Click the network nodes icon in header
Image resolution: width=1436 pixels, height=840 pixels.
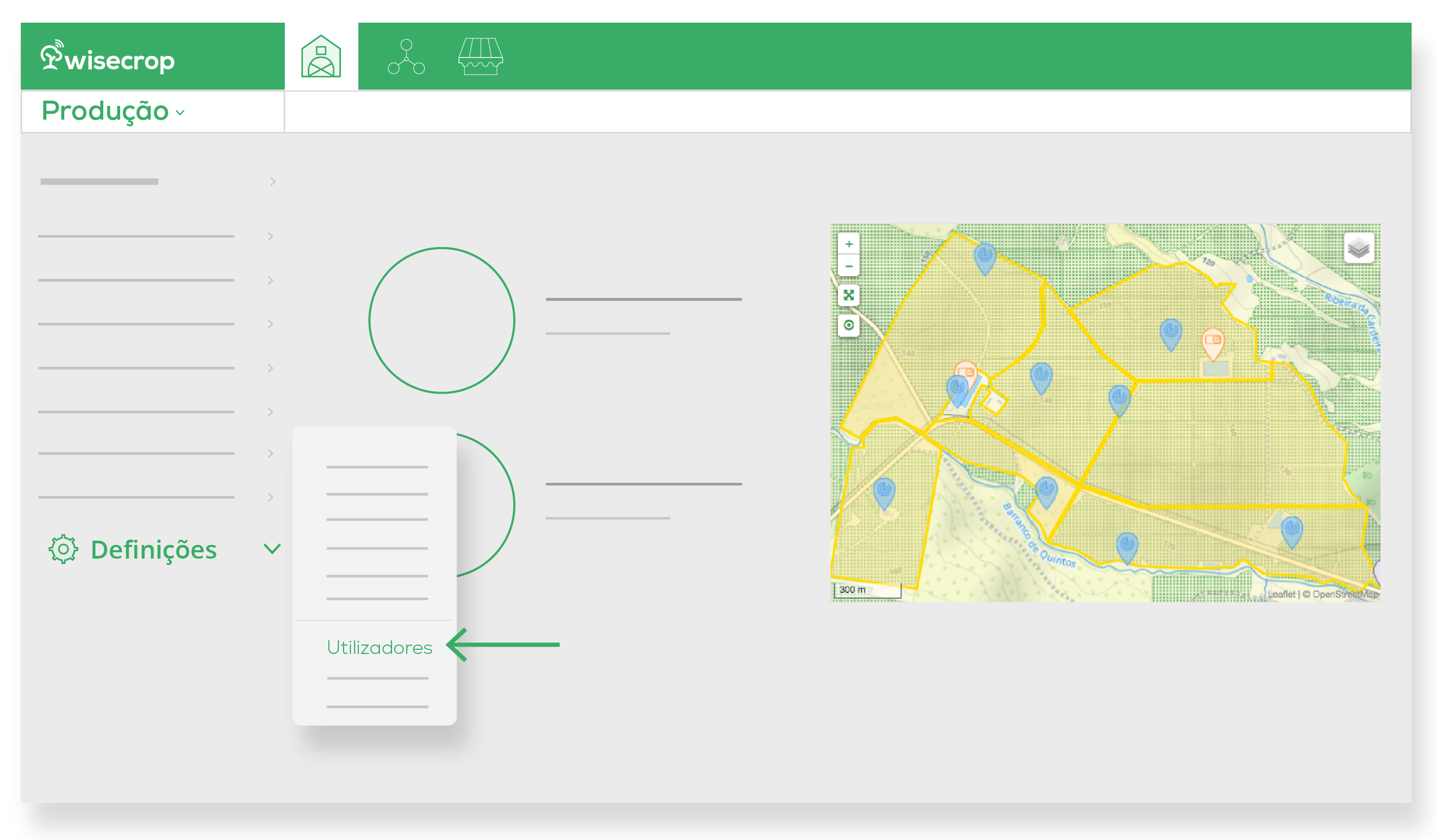pos(406,56)
